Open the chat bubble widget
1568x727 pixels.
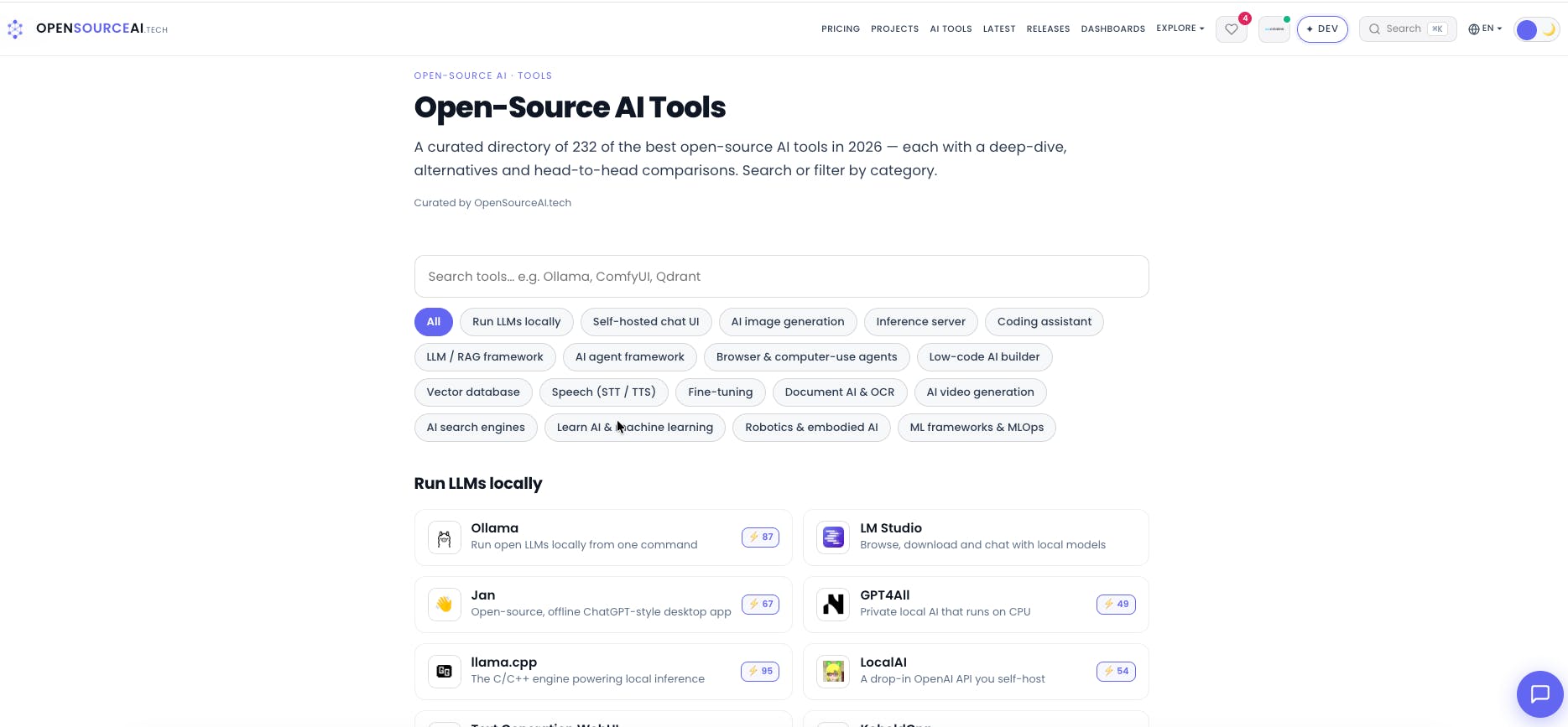1540,694
